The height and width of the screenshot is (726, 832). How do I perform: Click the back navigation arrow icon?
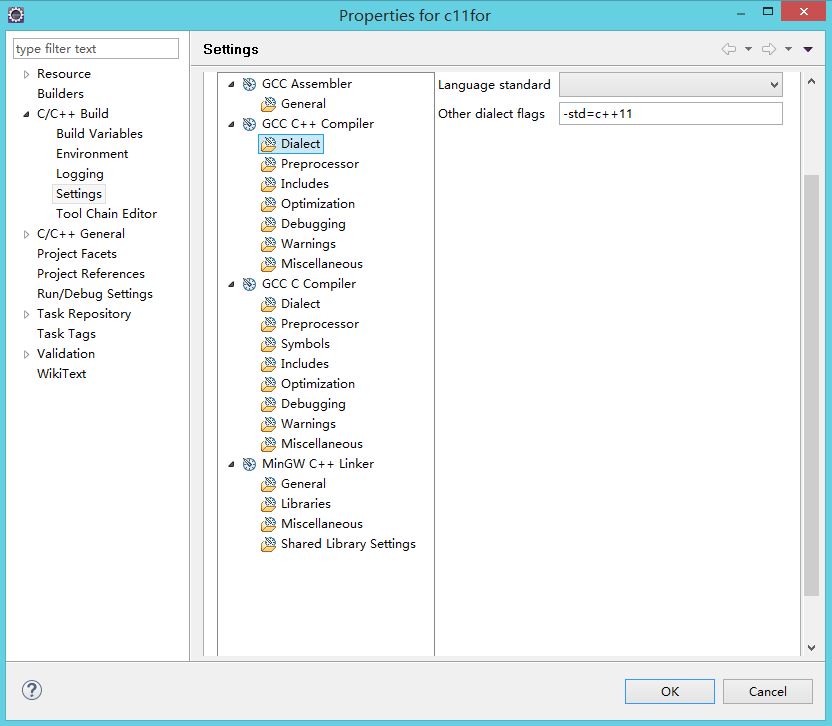729,49
